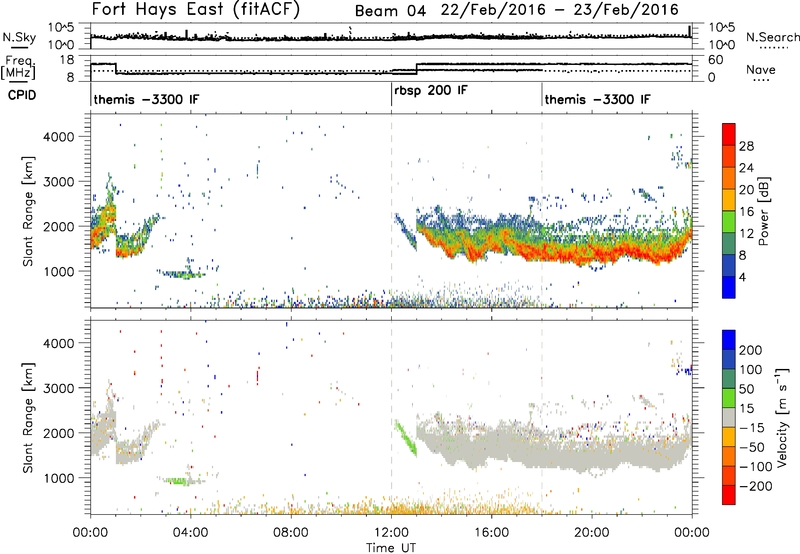The height and width of the screenshot is (554, 800).
Task: Click the gray Velocity colorbar segment (-15 to 15)
Action: click(x=729, y=417)
